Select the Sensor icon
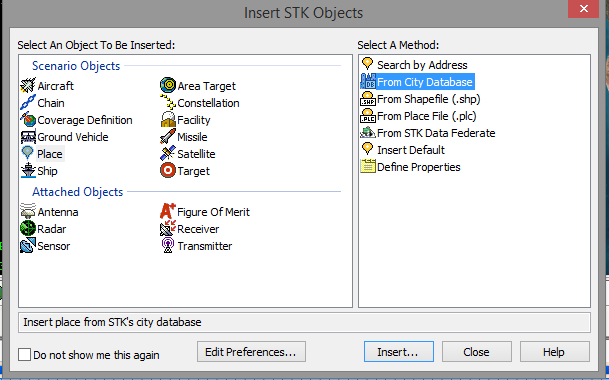The image size is (609, 380). click(28, 246)
